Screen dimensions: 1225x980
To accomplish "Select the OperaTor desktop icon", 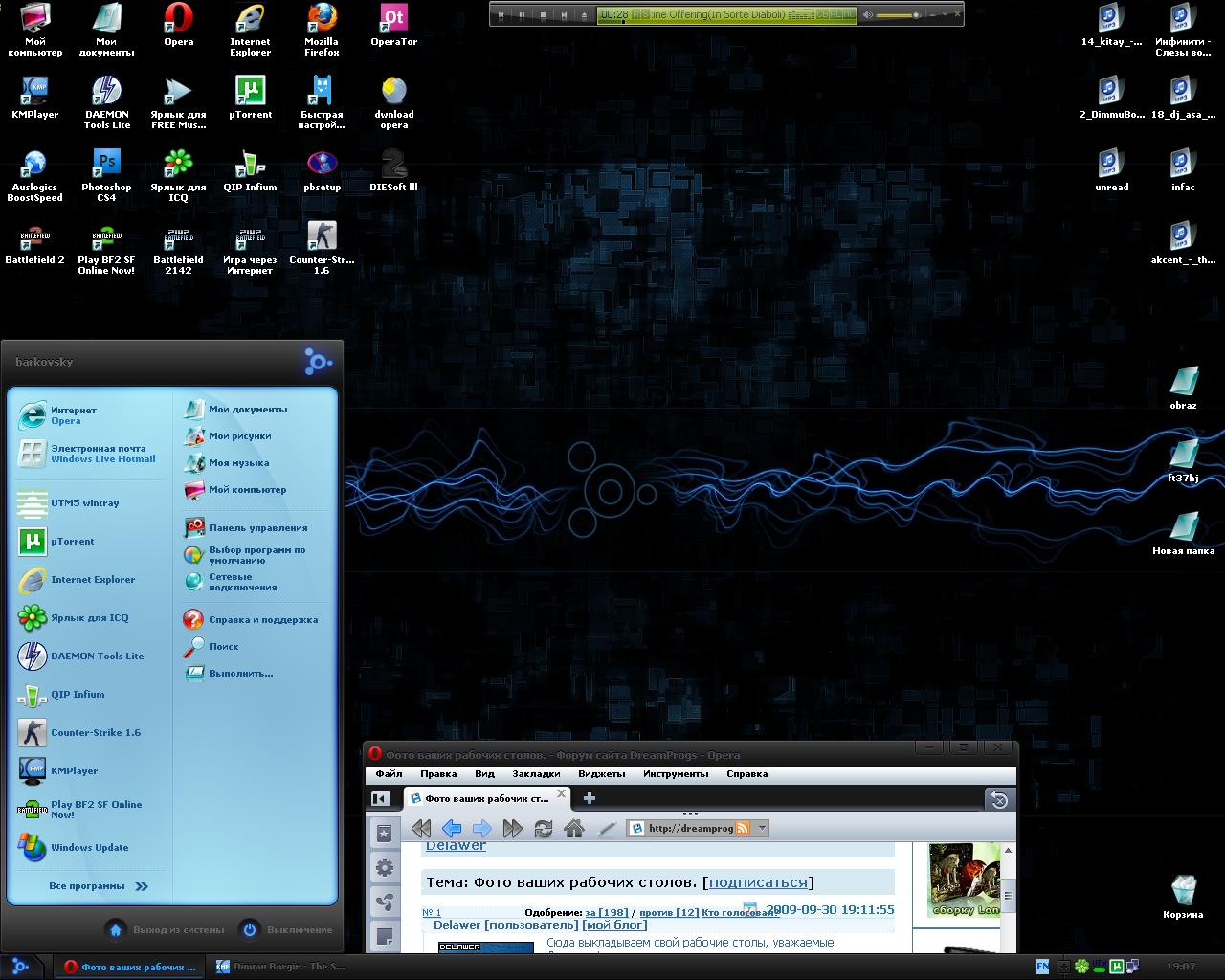I will point(393,27).
